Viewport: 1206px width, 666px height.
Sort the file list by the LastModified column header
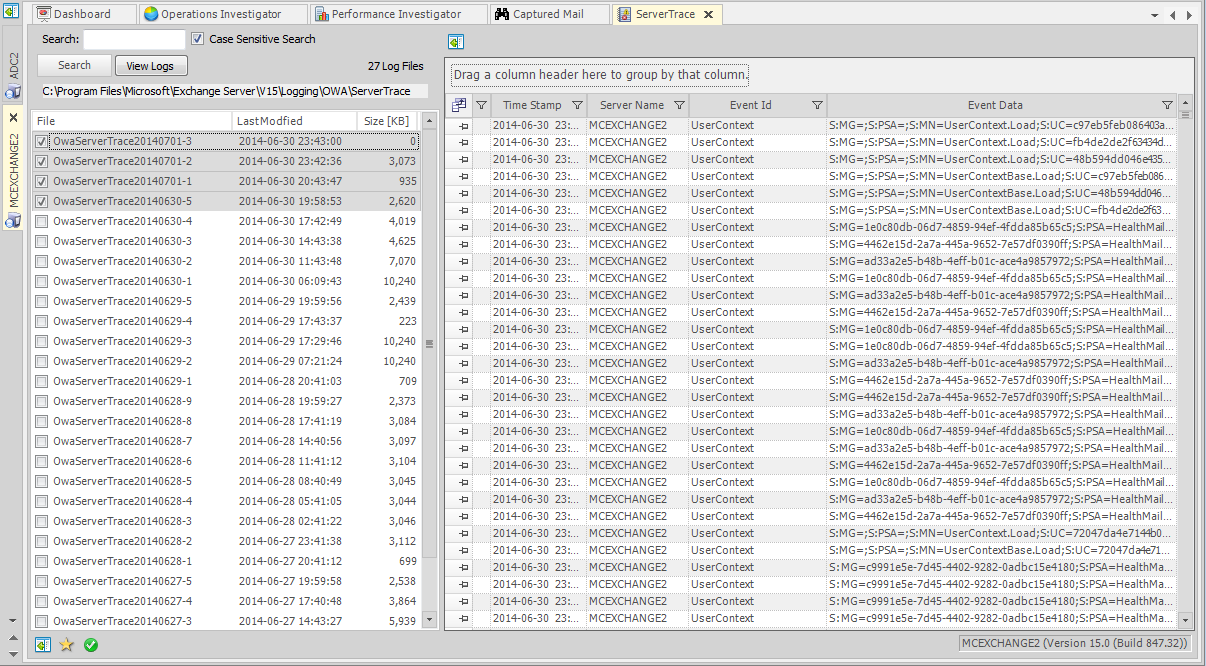click(x=294, y=121)
